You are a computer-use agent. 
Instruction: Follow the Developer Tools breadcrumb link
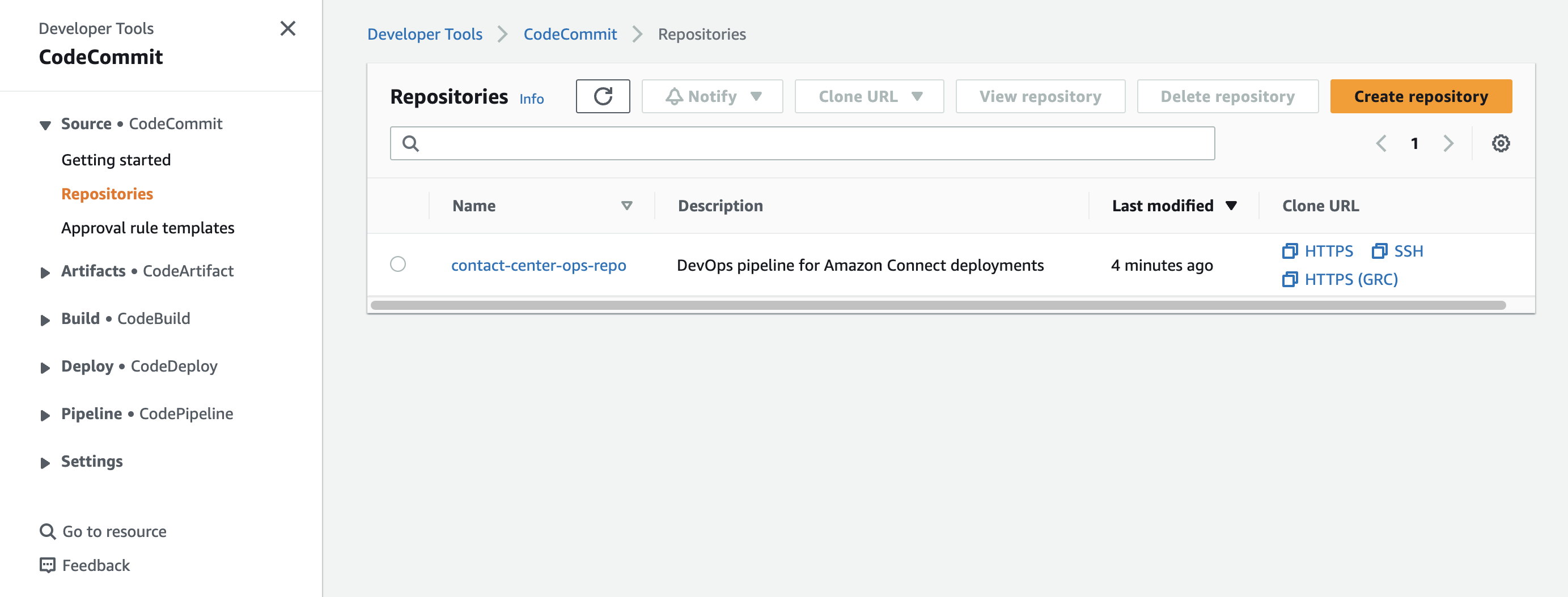click(425, 34)
